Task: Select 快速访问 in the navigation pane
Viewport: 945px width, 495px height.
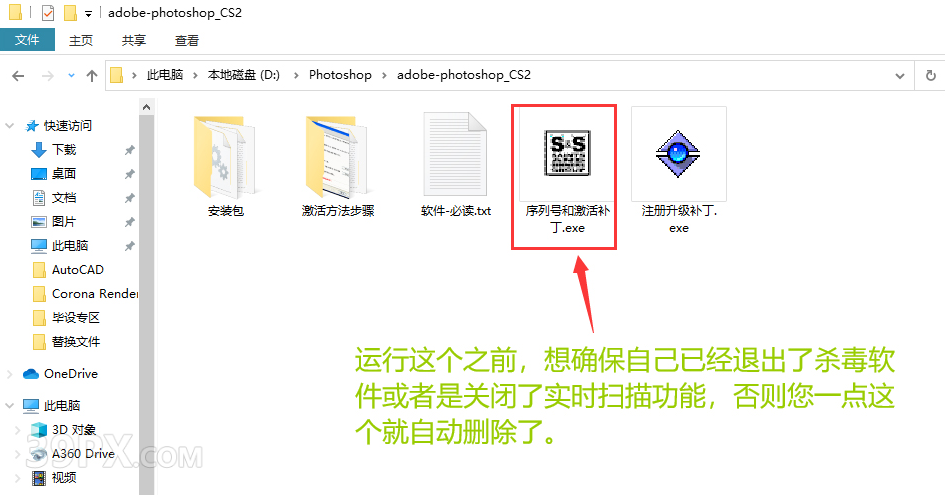Action: tap(68, 125)
